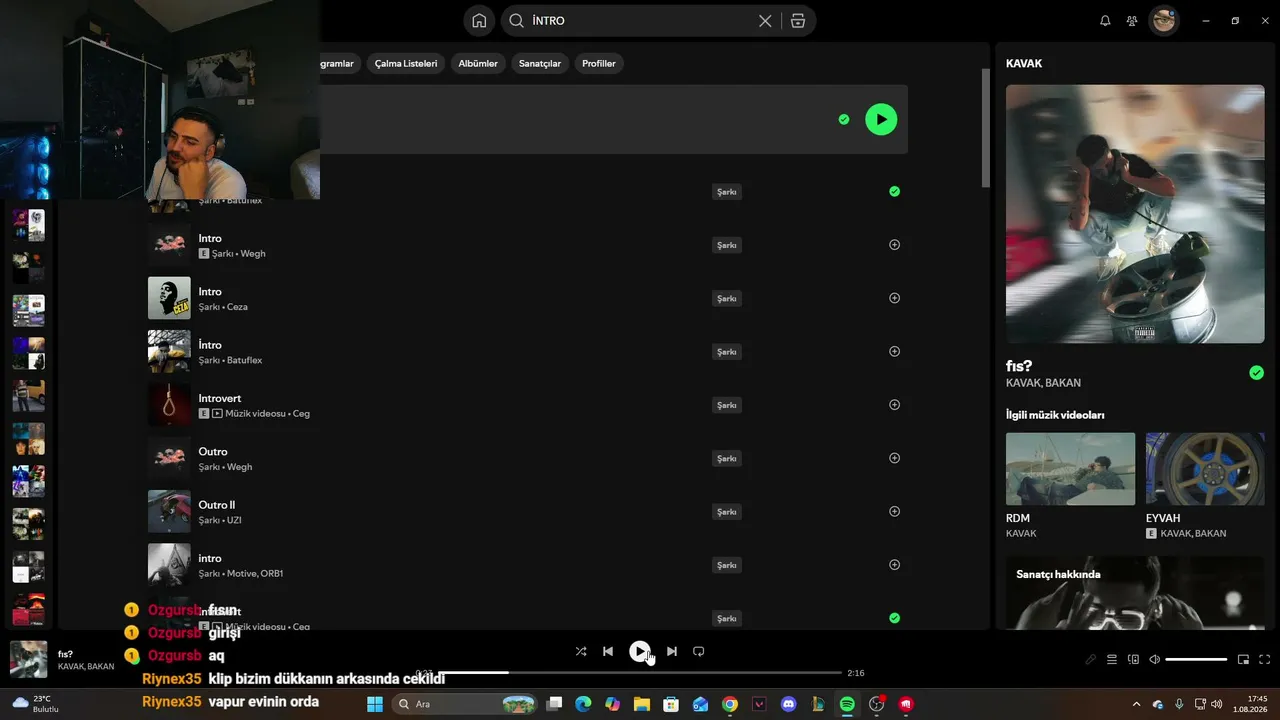Open the connect to a device icon
This screenshot has width=1280, height=720.
(x=1133, y=660)
